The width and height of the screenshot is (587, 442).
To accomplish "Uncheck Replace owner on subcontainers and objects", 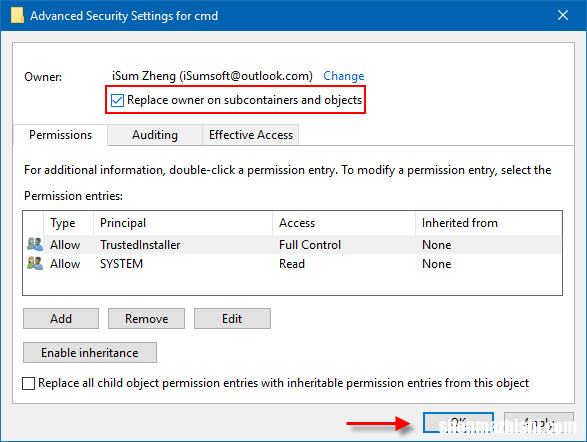I will tap(117, 100).
